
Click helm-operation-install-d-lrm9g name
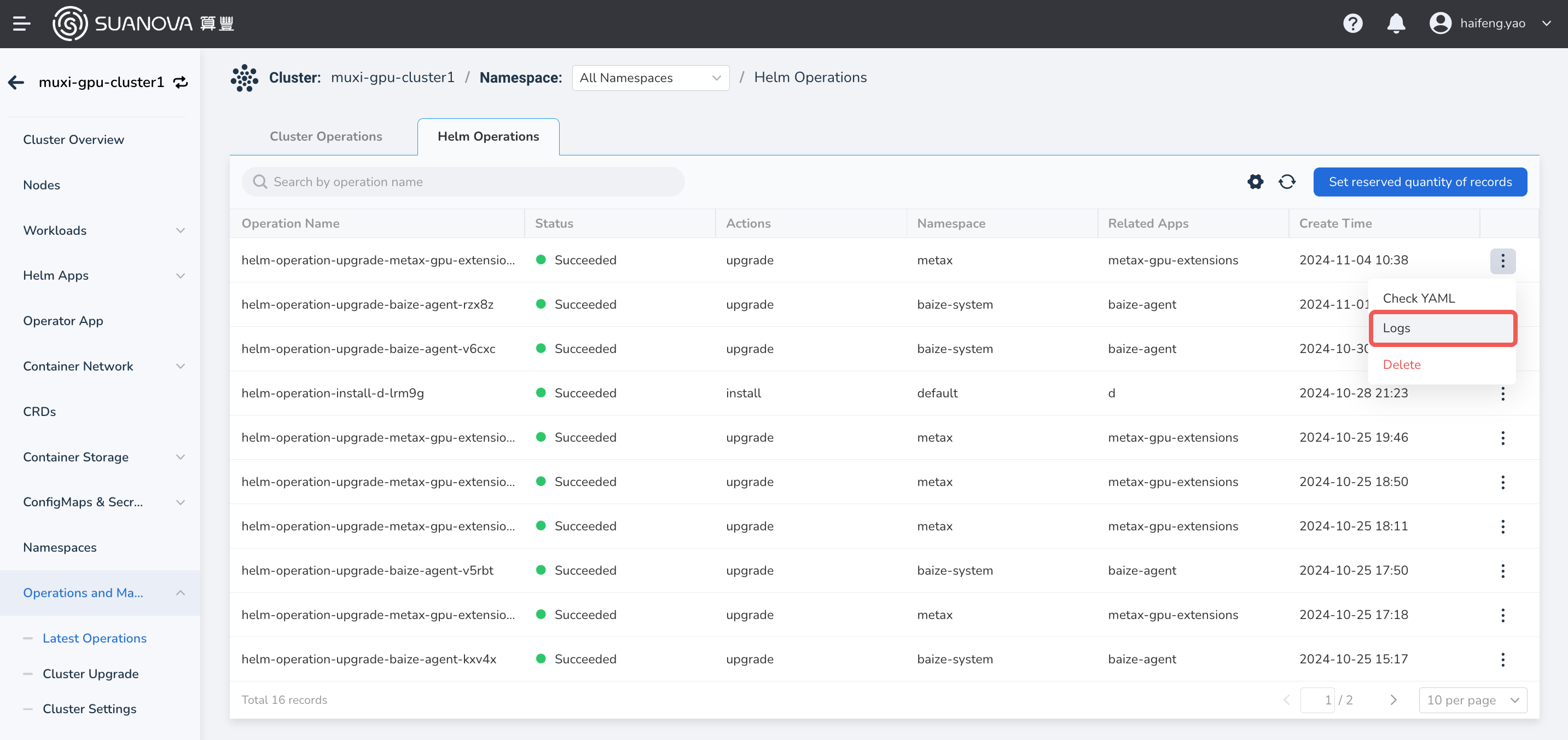click(332, 394)
